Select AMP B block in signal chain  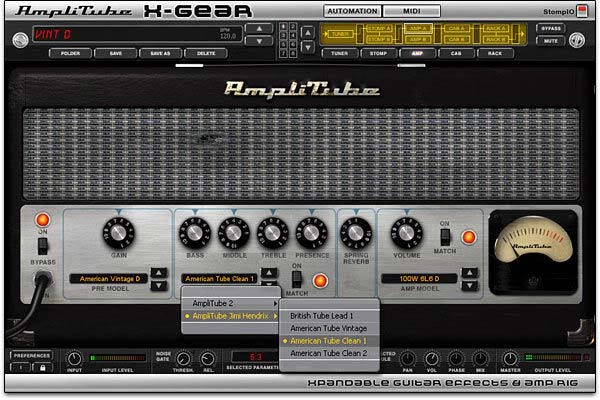point(417,39)
